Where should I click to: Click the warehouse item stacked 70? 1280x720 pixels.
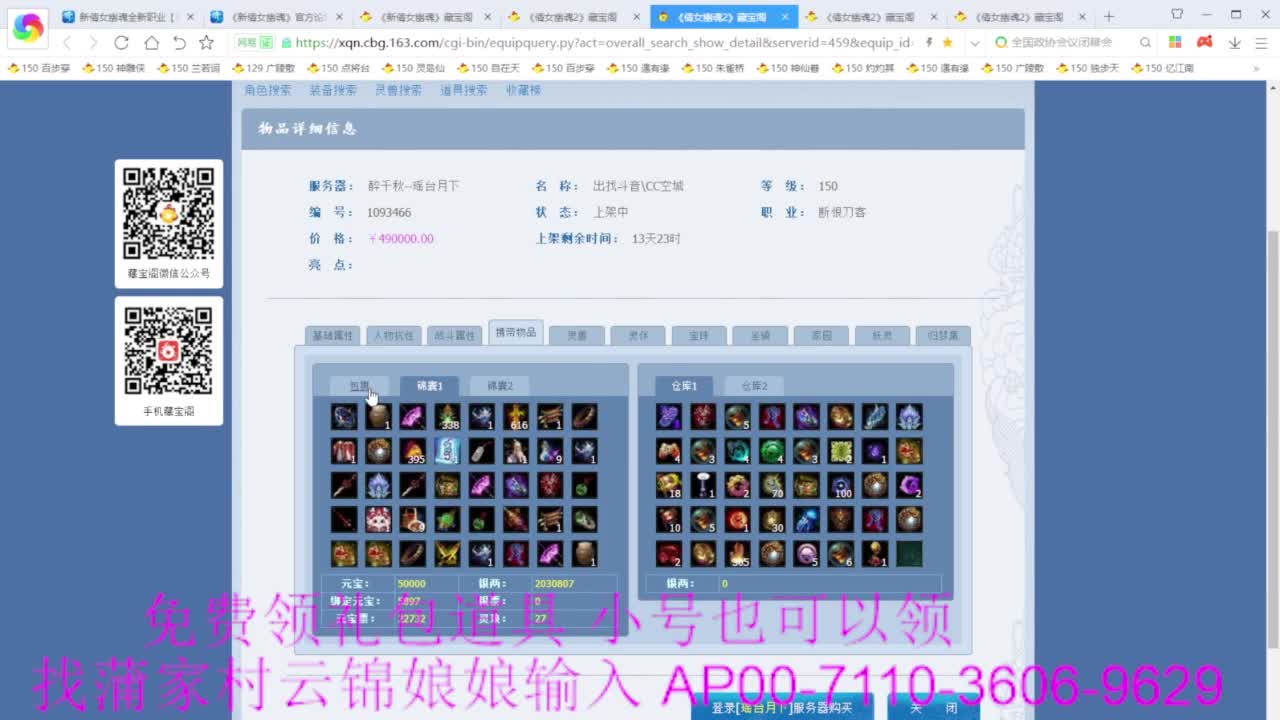pos(772,485)
